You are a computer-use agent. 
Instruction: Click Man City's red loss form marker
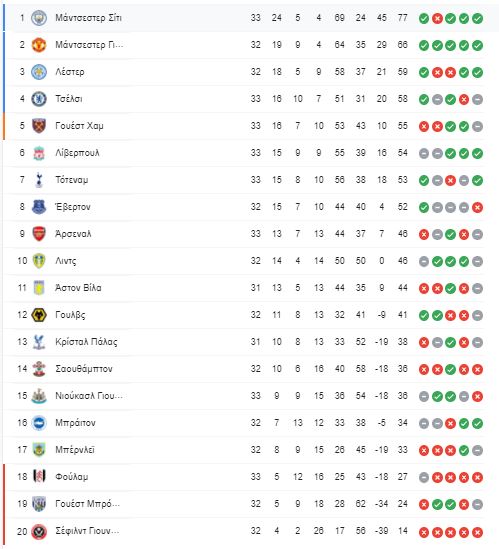[437, 19]
